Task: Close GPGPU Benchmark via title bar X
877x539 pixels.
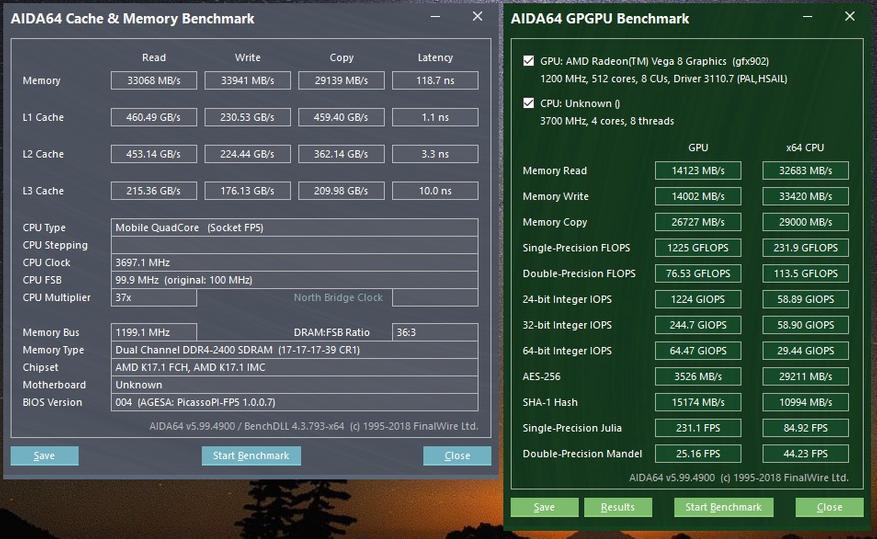Action: pyautogui.click(x=850, y=17)
